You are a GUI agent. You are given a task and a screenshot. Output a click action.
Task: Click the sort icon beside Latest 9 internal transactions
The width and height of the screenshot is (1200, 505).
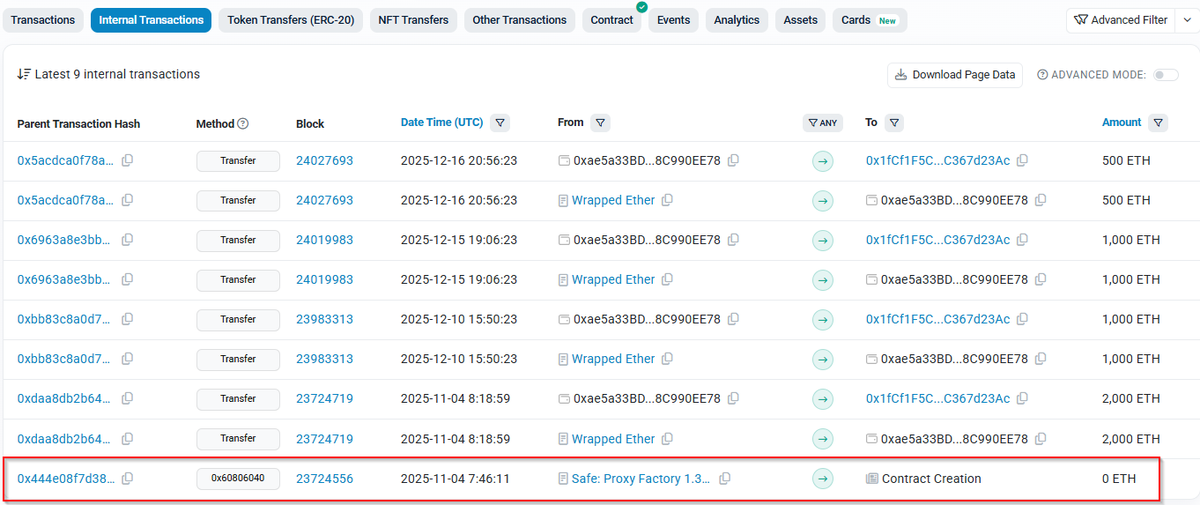coord(24,75)
